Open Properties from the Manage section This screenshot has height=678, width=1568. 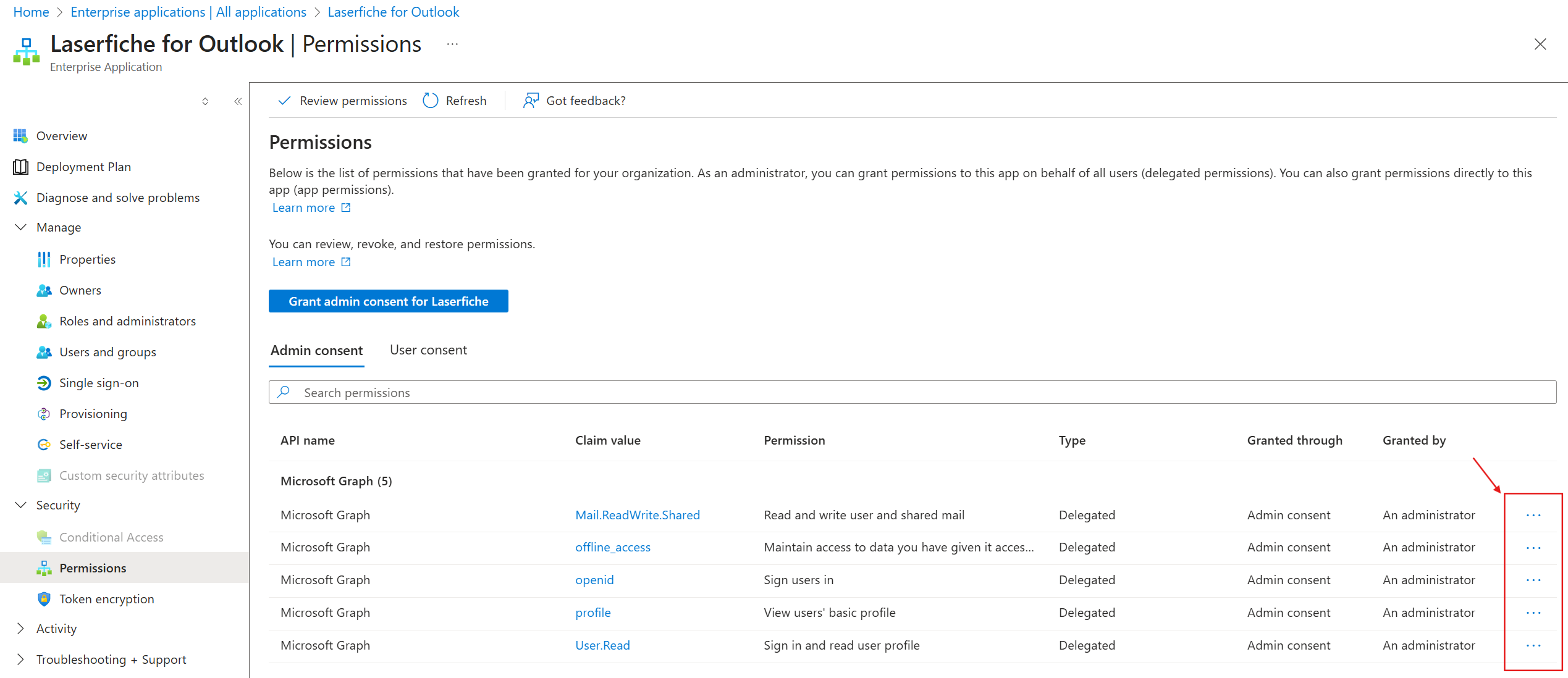click(87, 259)
